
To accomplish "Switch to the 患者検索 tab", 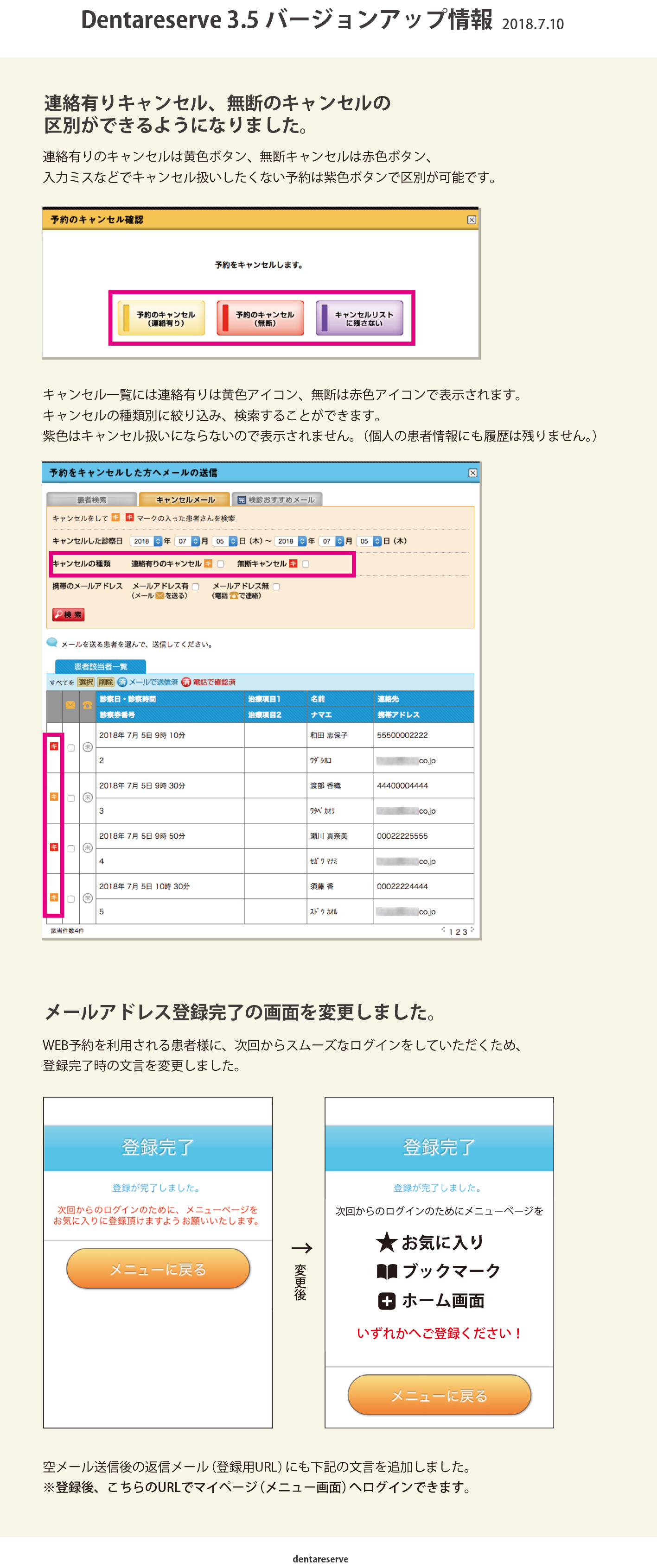I will tap(92, 500).
